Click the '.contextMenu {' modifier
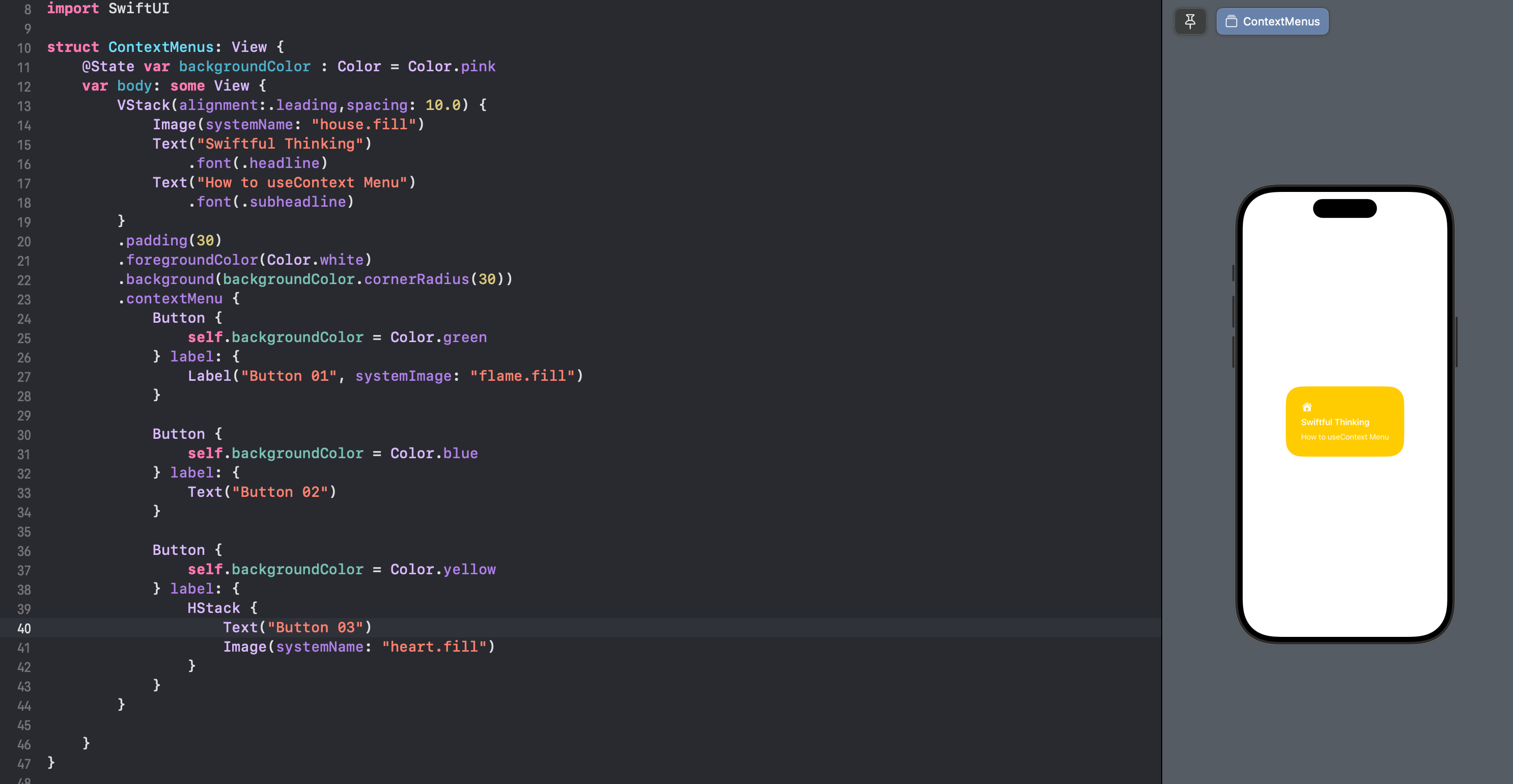 tap(179, 299)
